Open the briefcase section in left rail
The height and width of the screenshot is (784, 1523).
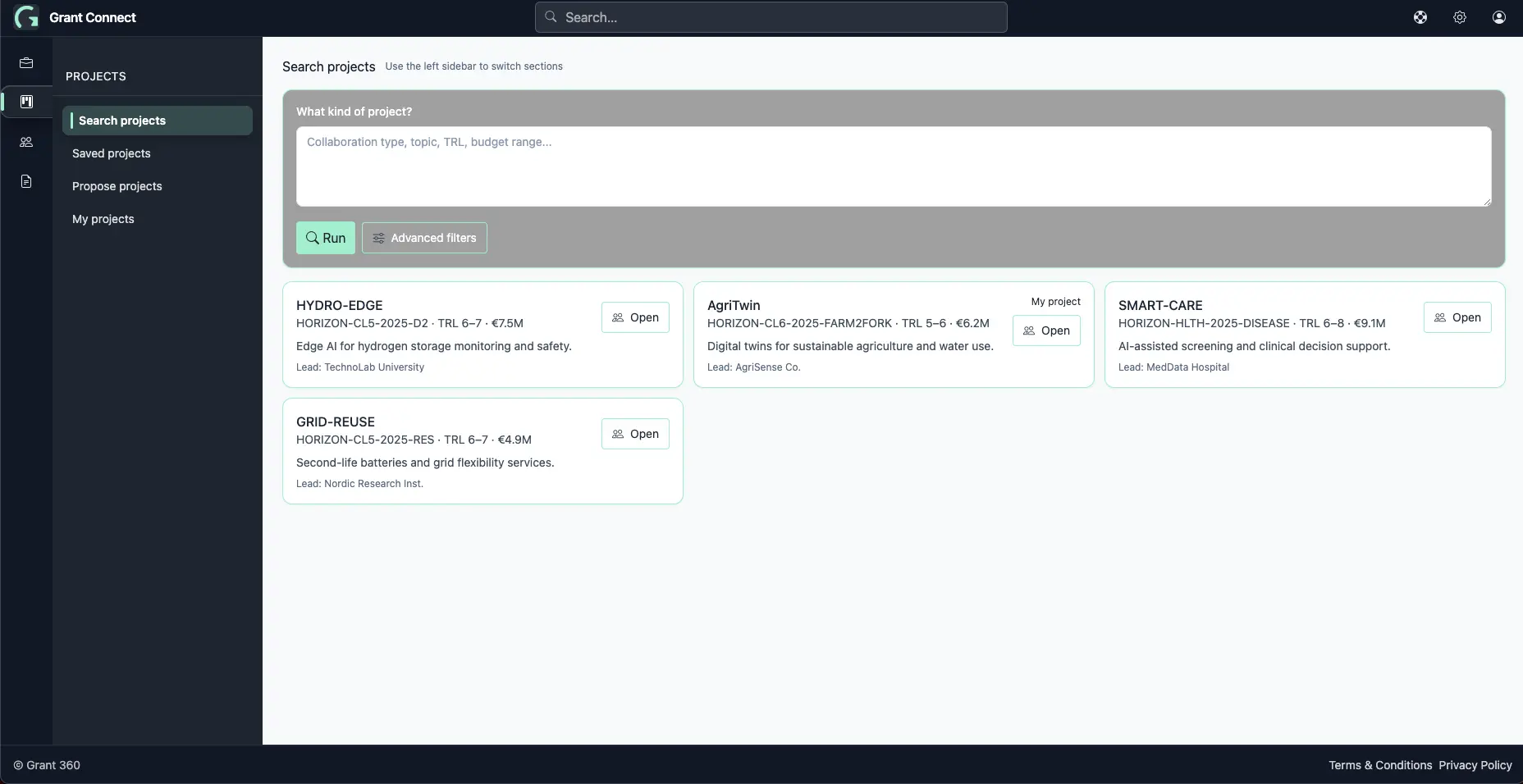pos(26,63)
